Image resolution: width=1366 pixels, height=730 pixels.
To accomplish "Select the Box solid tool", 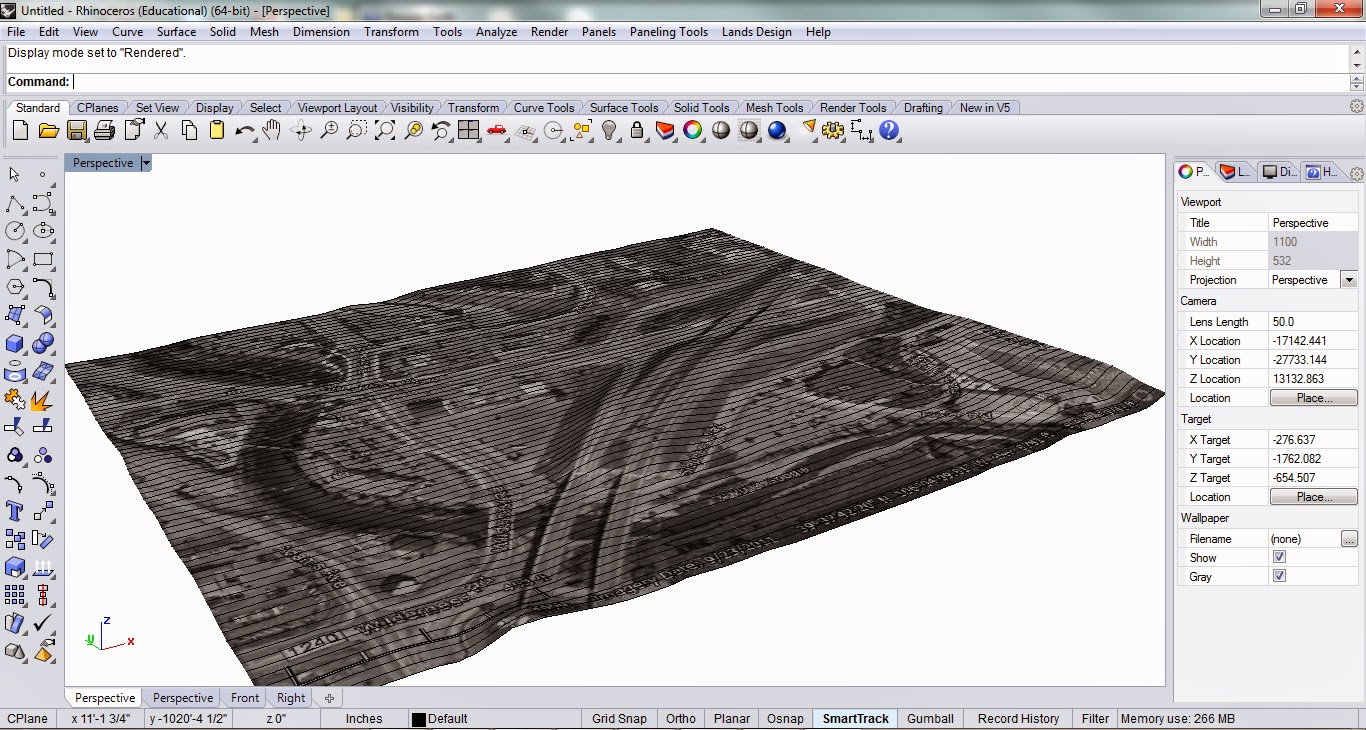I will 15,344.
